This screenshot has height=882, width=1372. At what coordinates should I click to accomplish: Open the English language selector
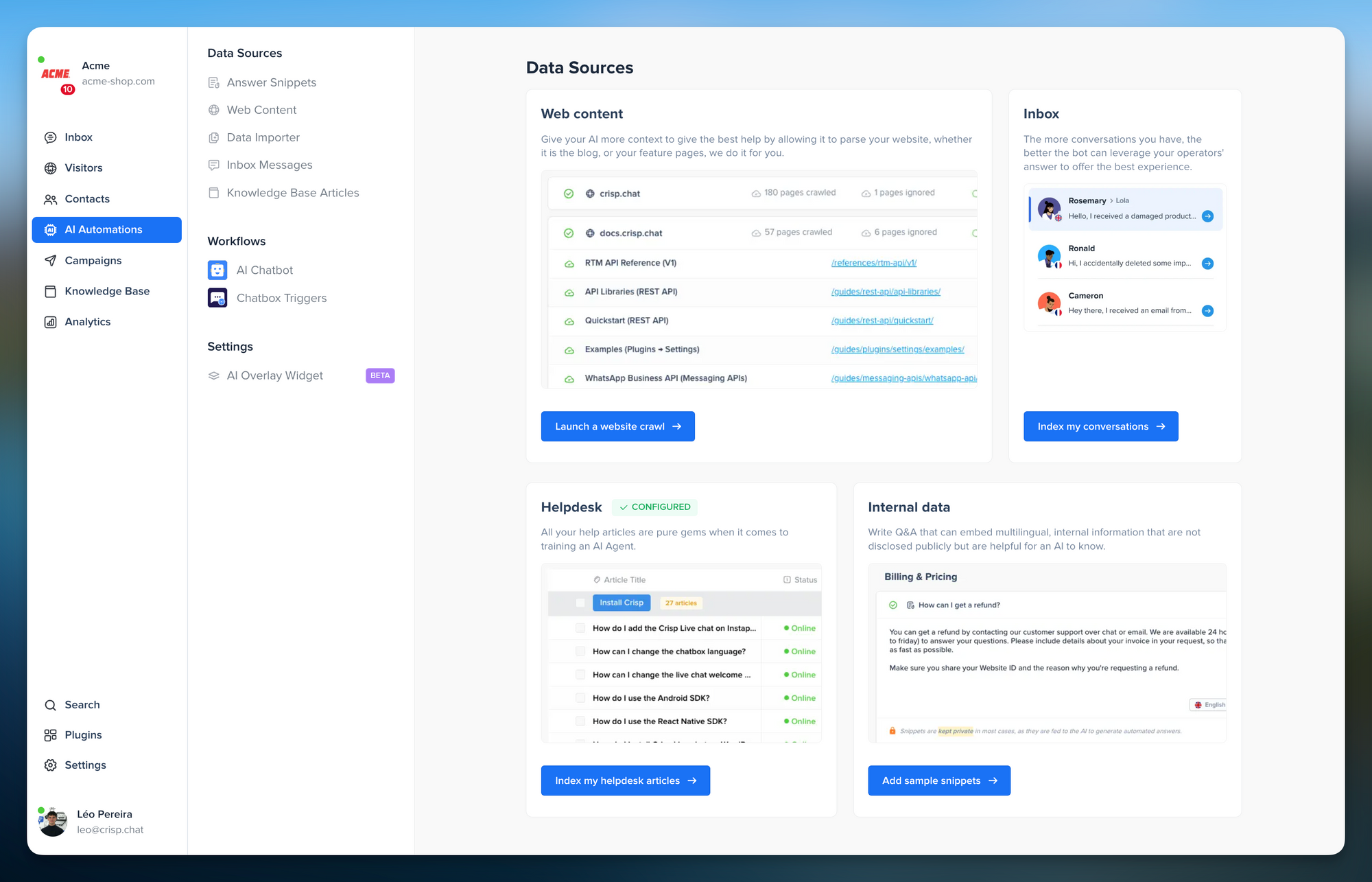point(1209,705)
